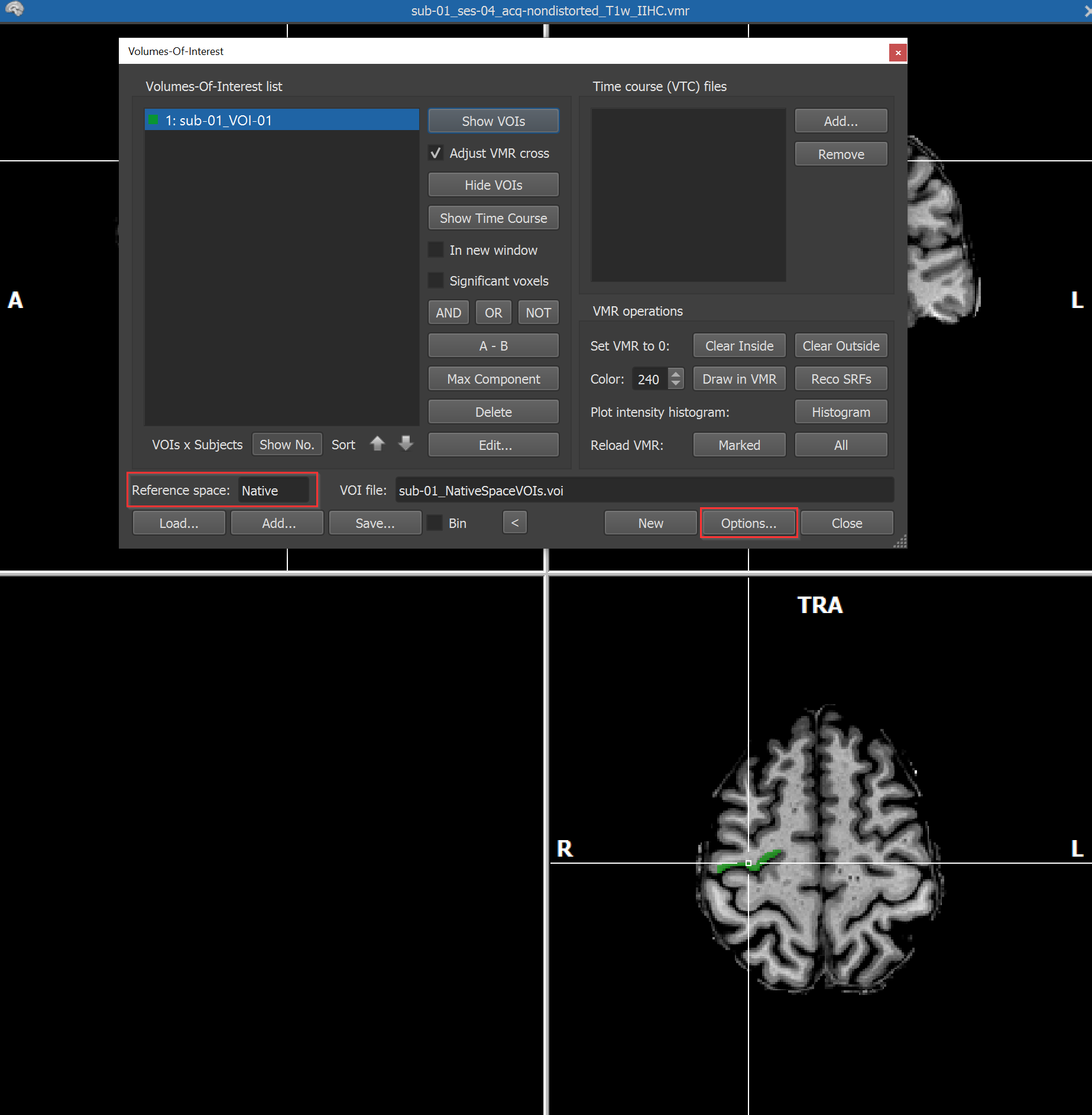
Task: Click the green color square of sub-01_VOI-01
Action: coord(154,120)
